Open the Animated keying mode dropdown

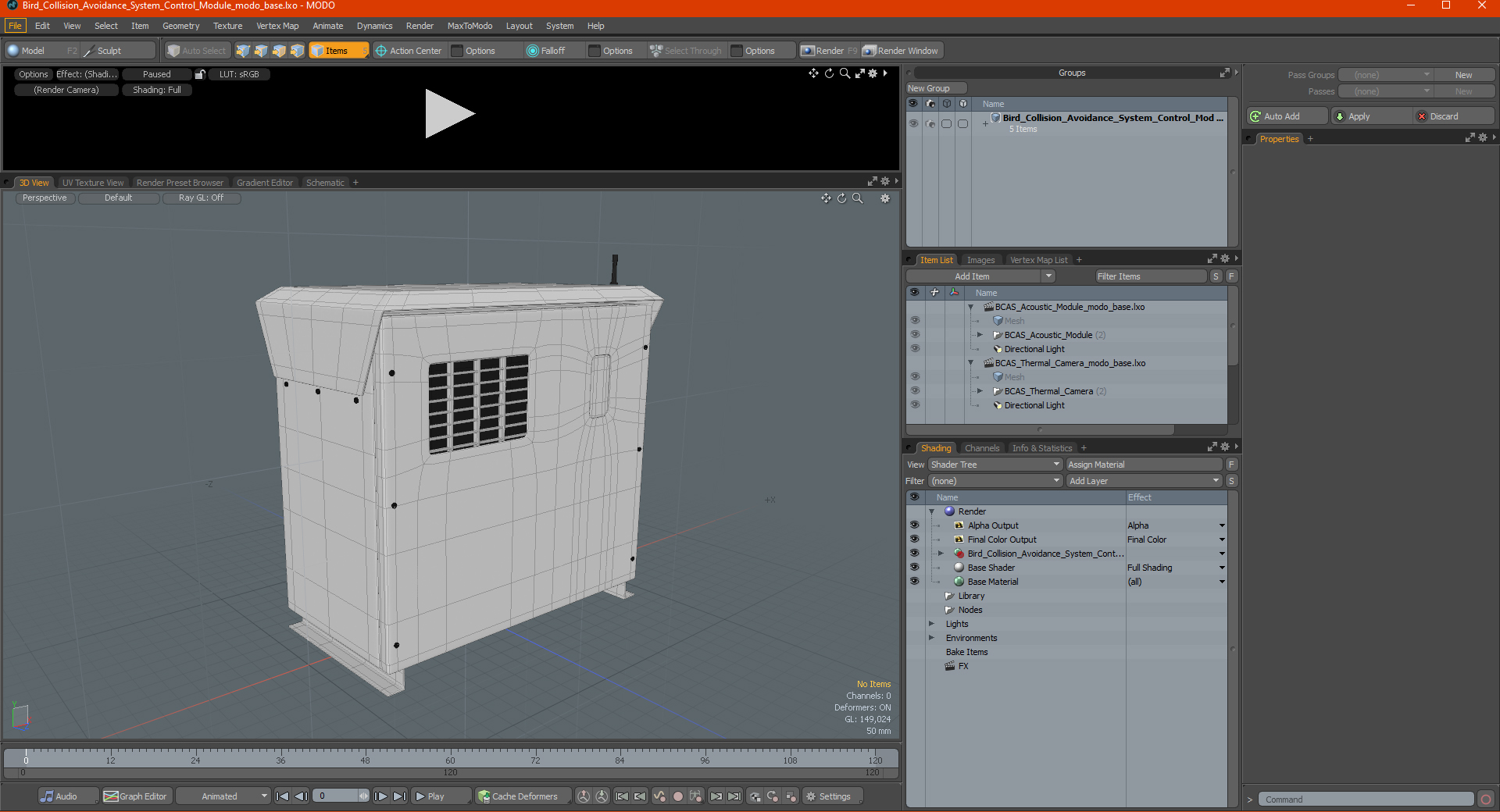223,796
